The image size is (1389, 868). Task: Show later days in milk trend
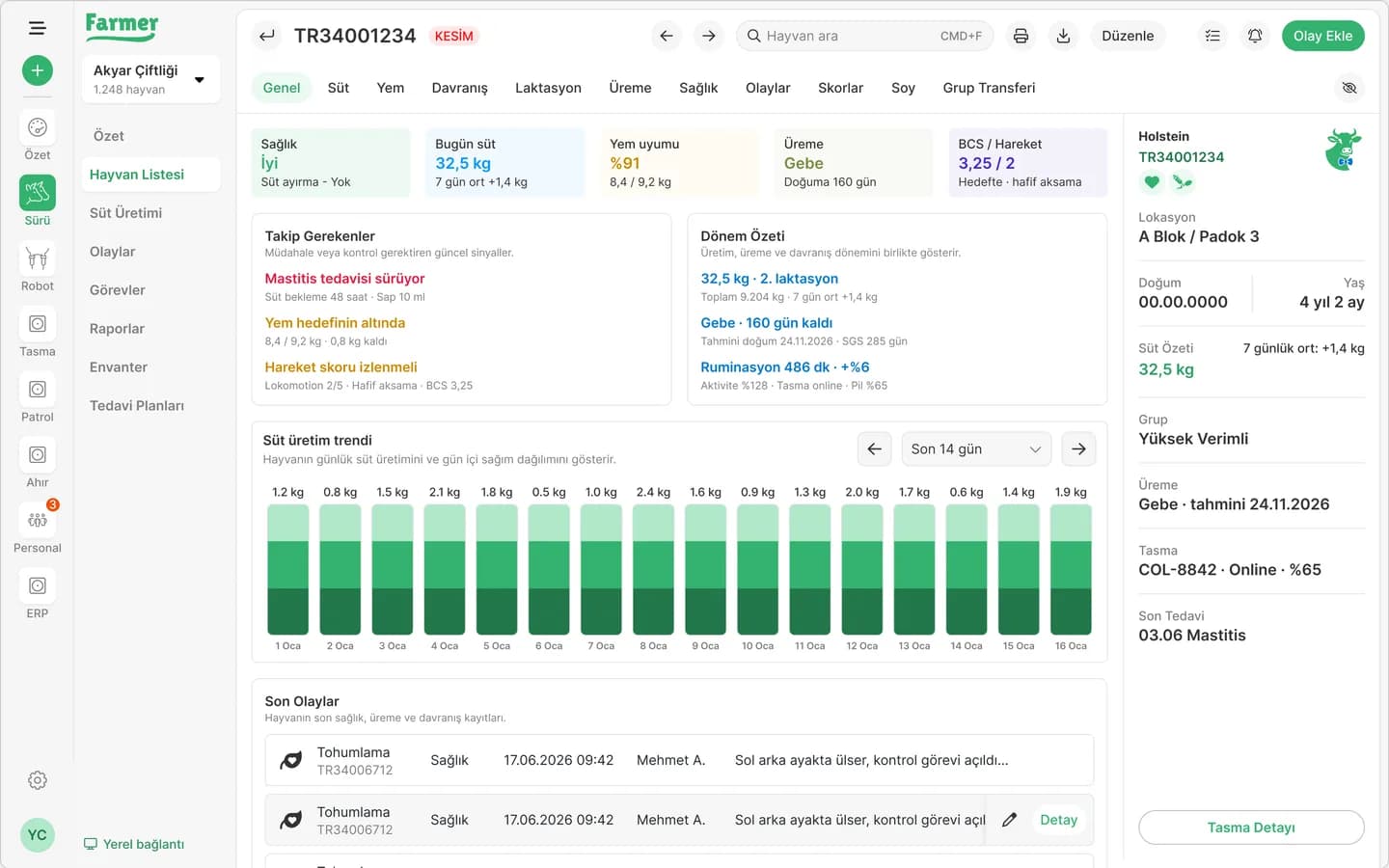coord(1078,448)
